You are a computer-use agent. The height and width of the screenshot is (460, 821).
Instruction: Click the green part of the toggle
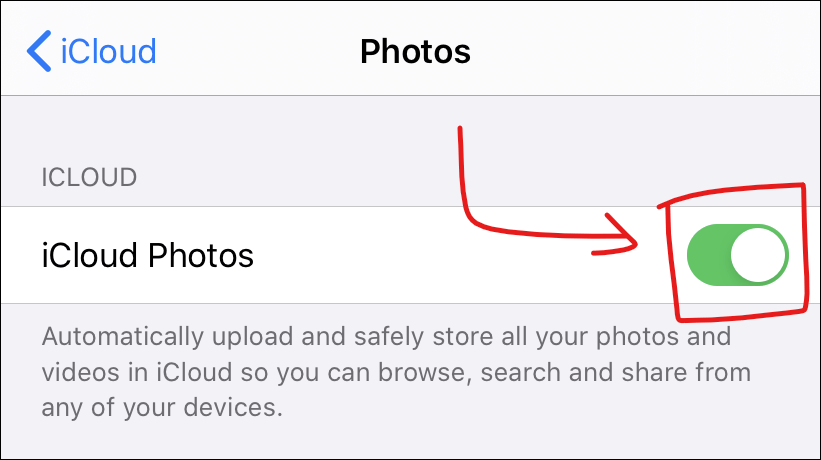(708, 255)
